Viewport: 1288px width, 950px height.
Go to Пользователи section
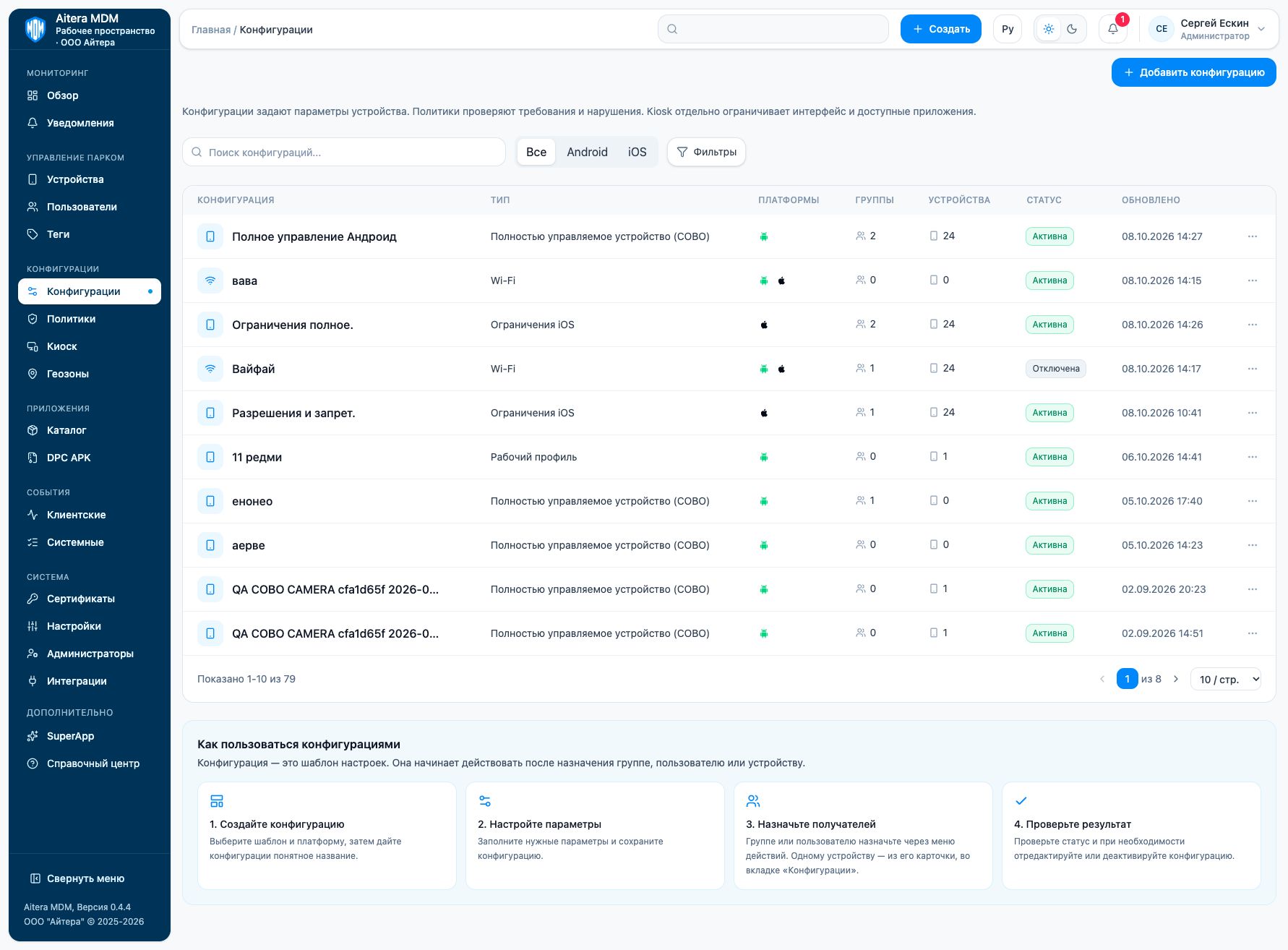pos(90,207)
